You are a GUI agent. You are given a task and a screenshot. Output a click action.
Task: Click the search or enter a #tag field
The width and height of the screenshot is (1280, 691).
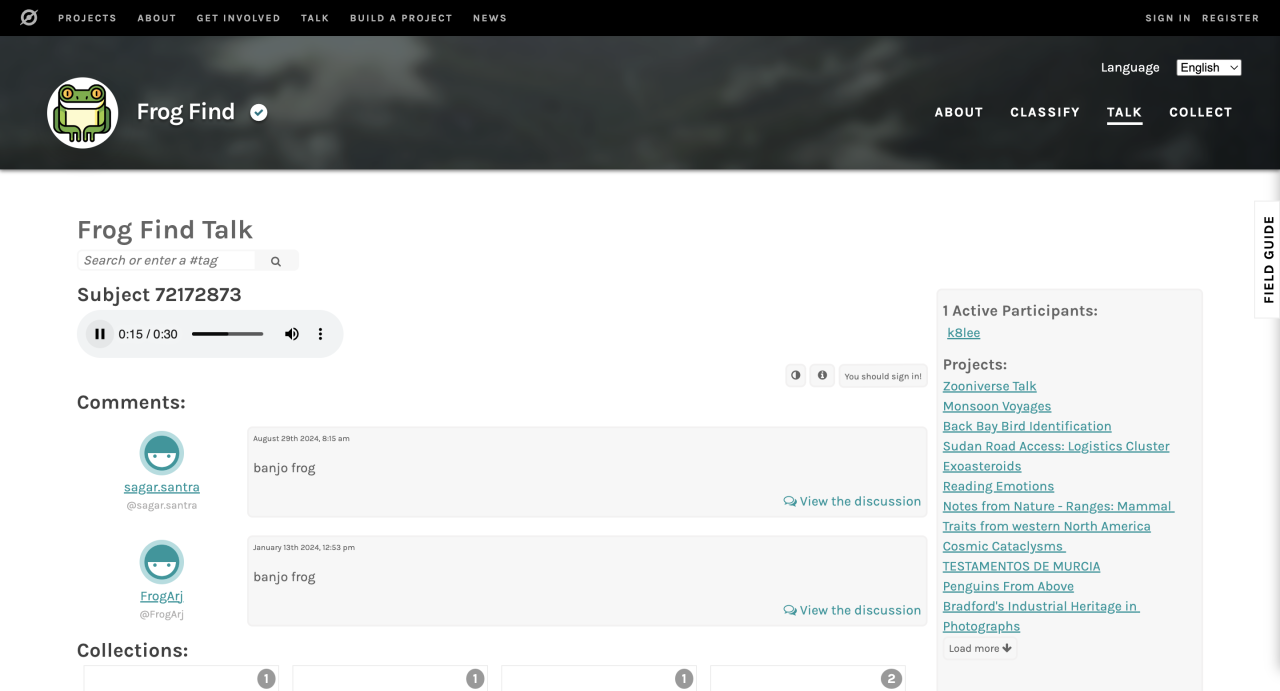pyautogui.click(x=166, y=261)
